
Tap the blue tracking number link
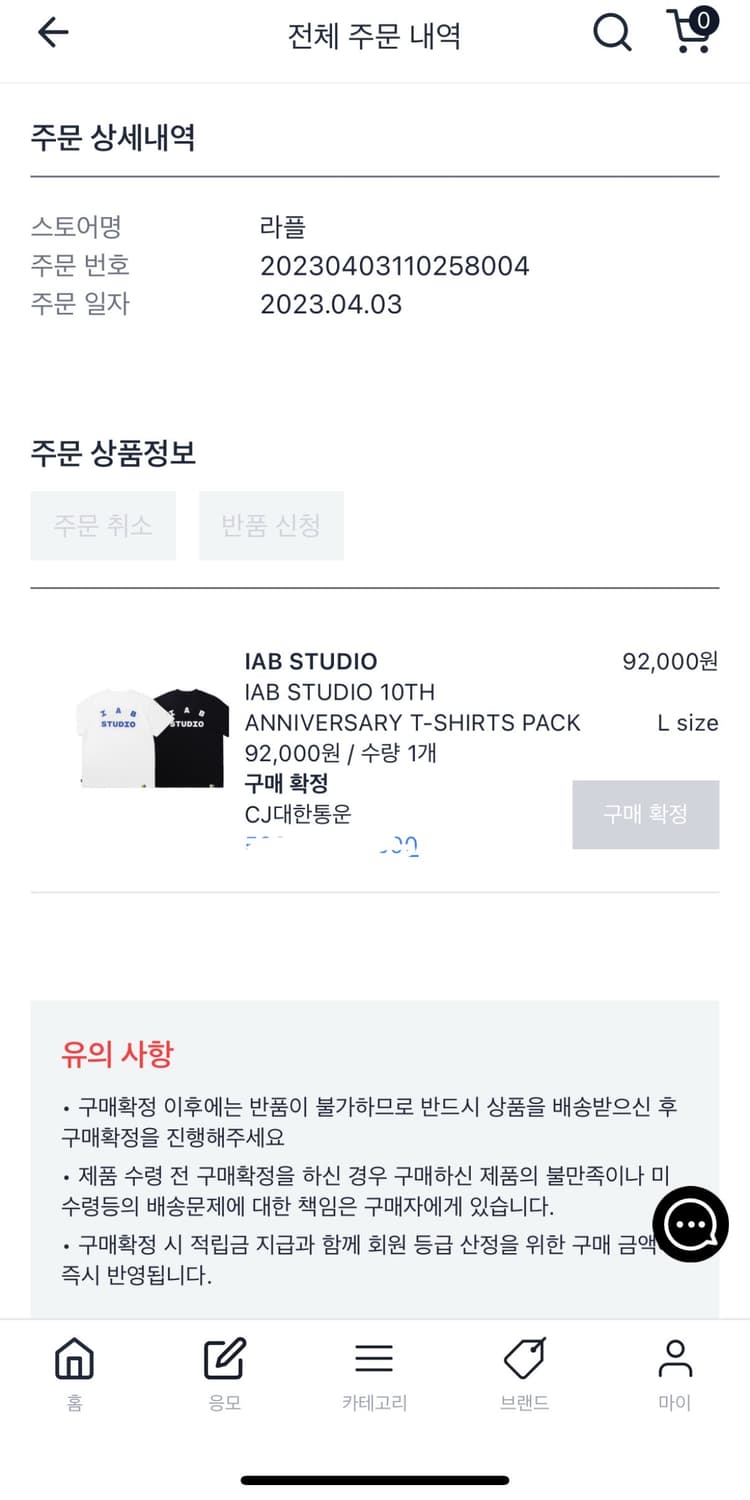[332, 847]
